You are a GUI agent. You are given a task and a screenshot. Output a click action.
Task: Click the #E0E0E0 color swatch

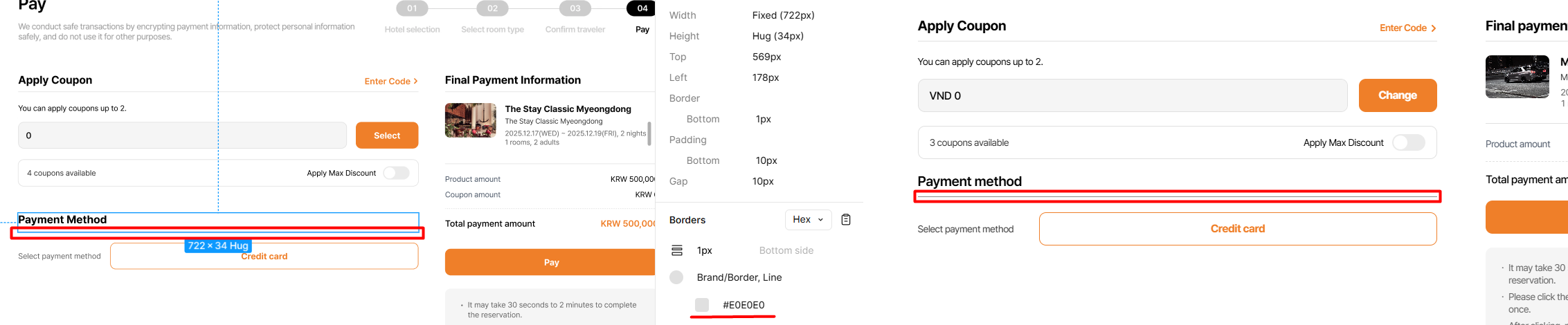pos(702,305)
